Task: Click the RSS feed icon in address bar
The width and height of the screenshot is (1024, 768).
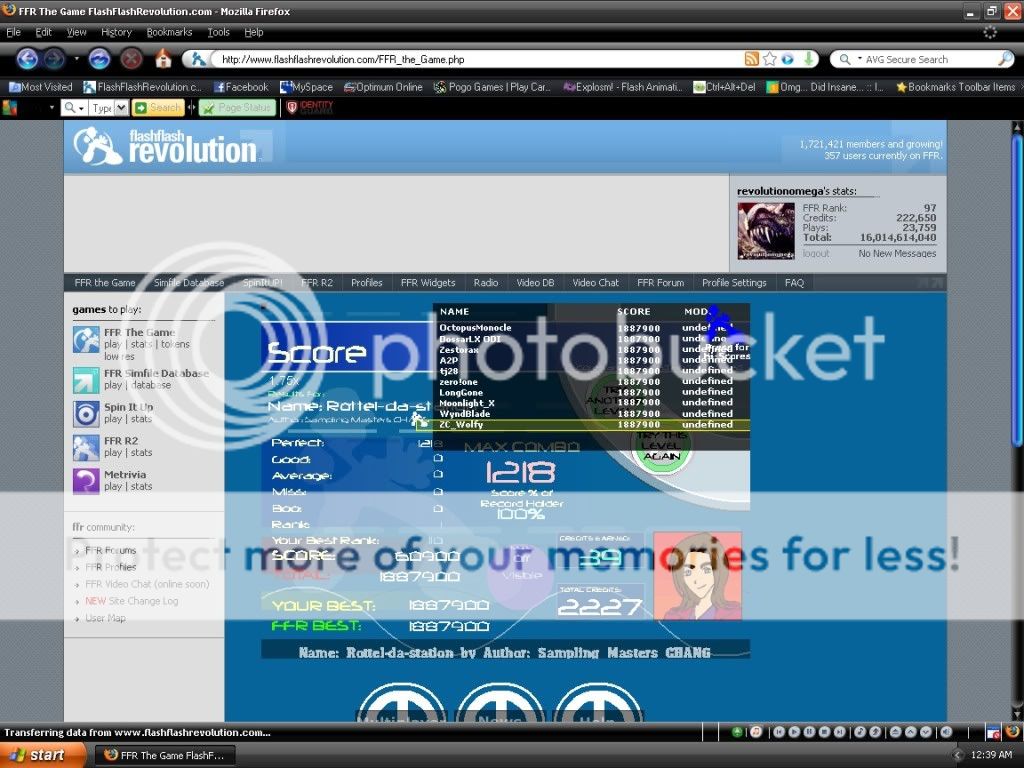Action: point(751,59)
